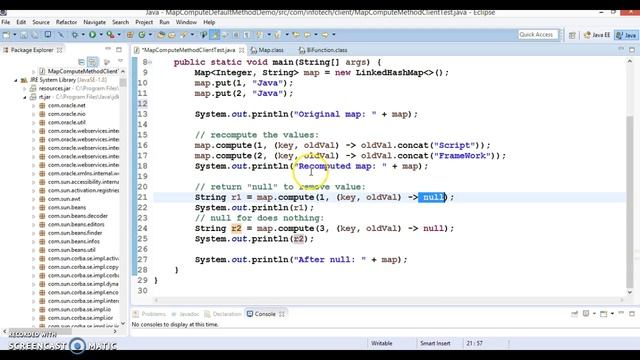Select MapComputeMethodClient file in explorer
Image resolution: width=640 pixels, height=360 pixels.
82,71
